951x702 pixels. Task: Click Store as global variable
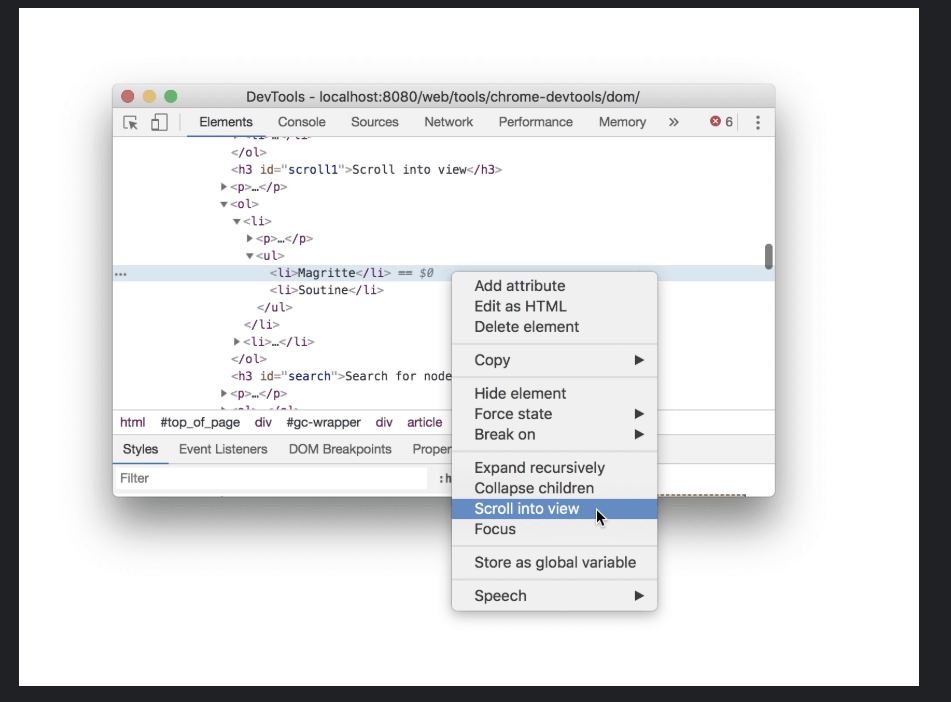pos(555,562)
